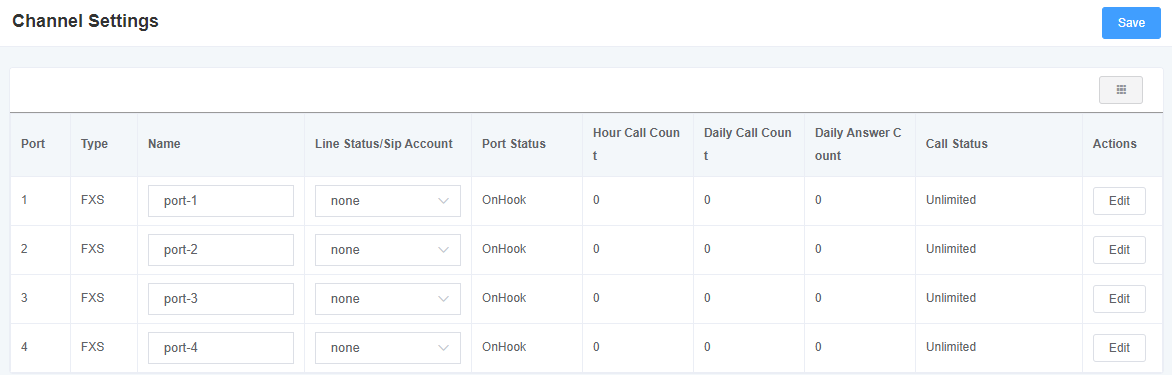
Task: Click Unlimited call status in port 3 row
Action: (x=951, y=297)
